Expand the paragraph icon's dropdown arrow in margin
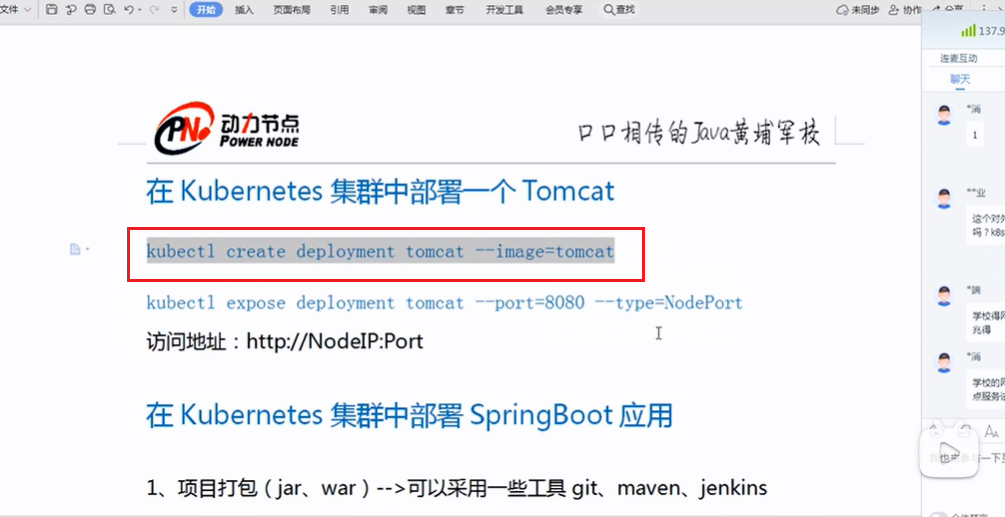This screenshot has height=517, width=1005. pos(87,249)
